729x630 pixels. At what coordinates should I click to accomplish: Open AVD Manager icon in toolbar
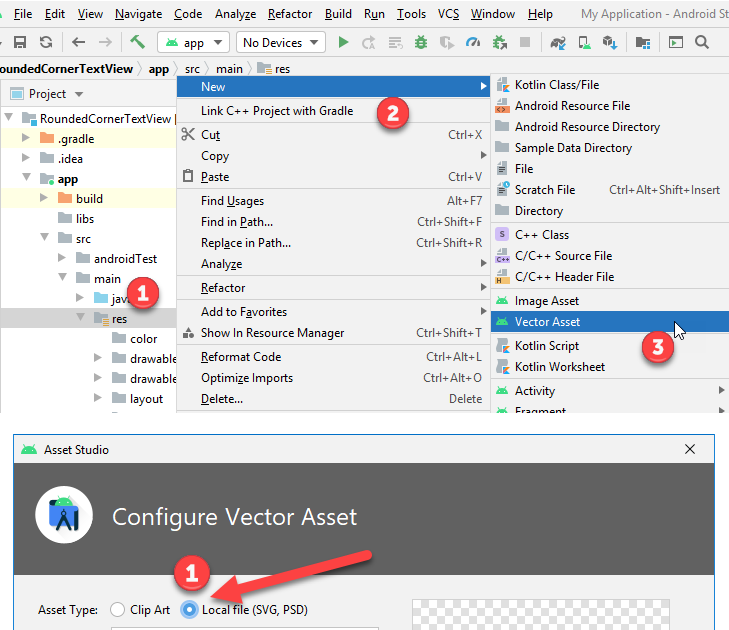click(584, 43)
